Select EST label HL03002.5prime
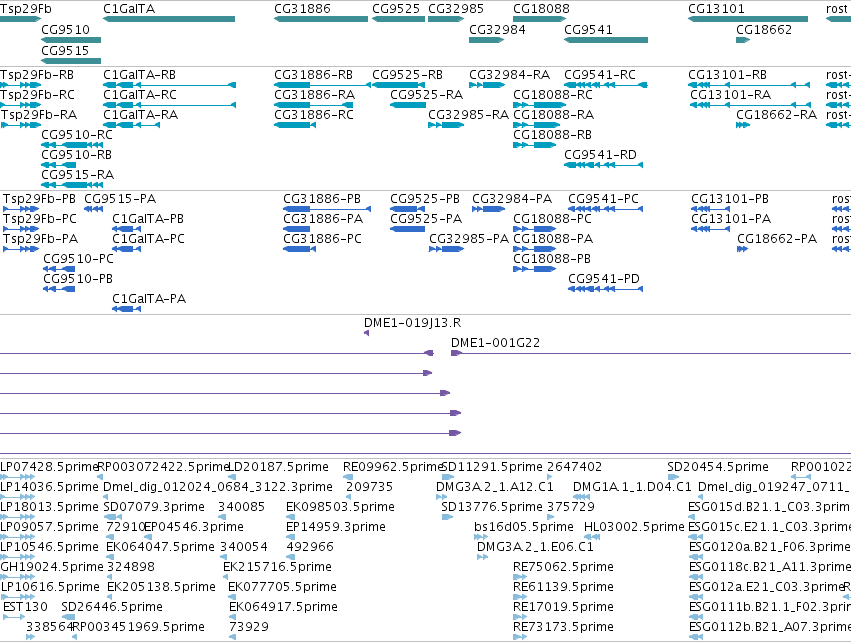The height and width of the screenshot is (642, 851). point(634,527)
